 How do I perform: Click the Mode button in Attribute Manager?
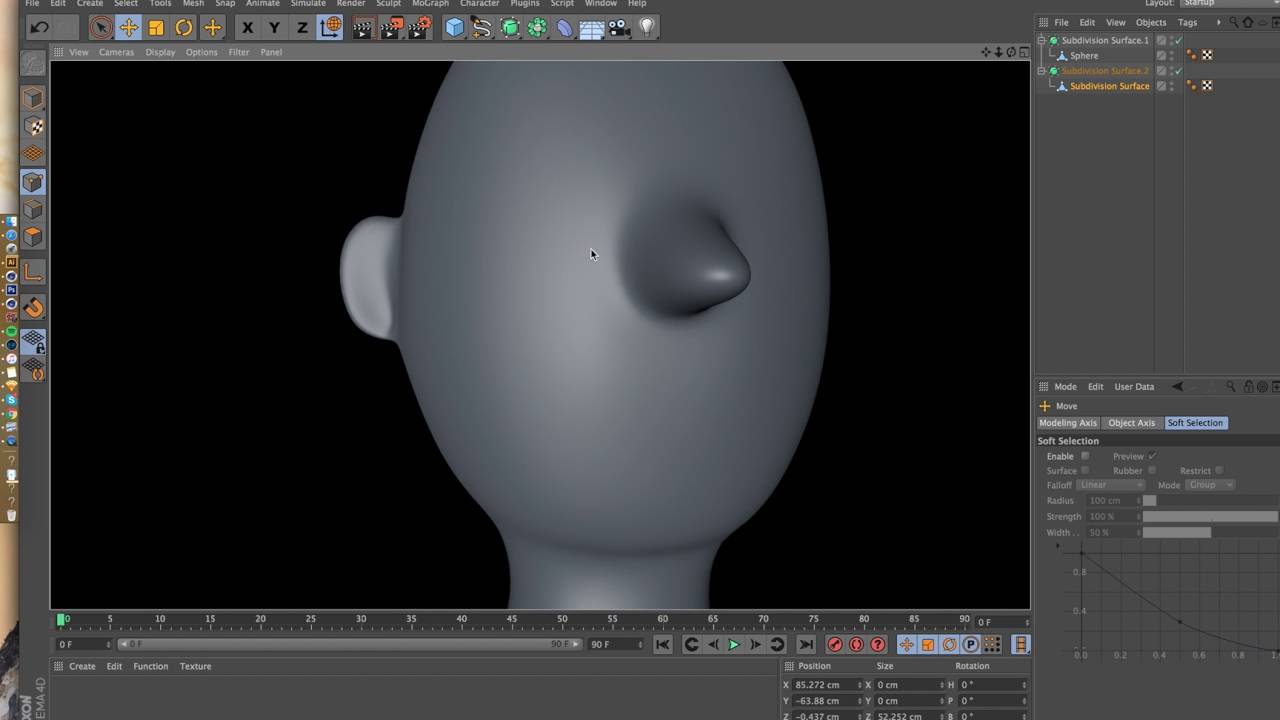tap(1065, 387)
